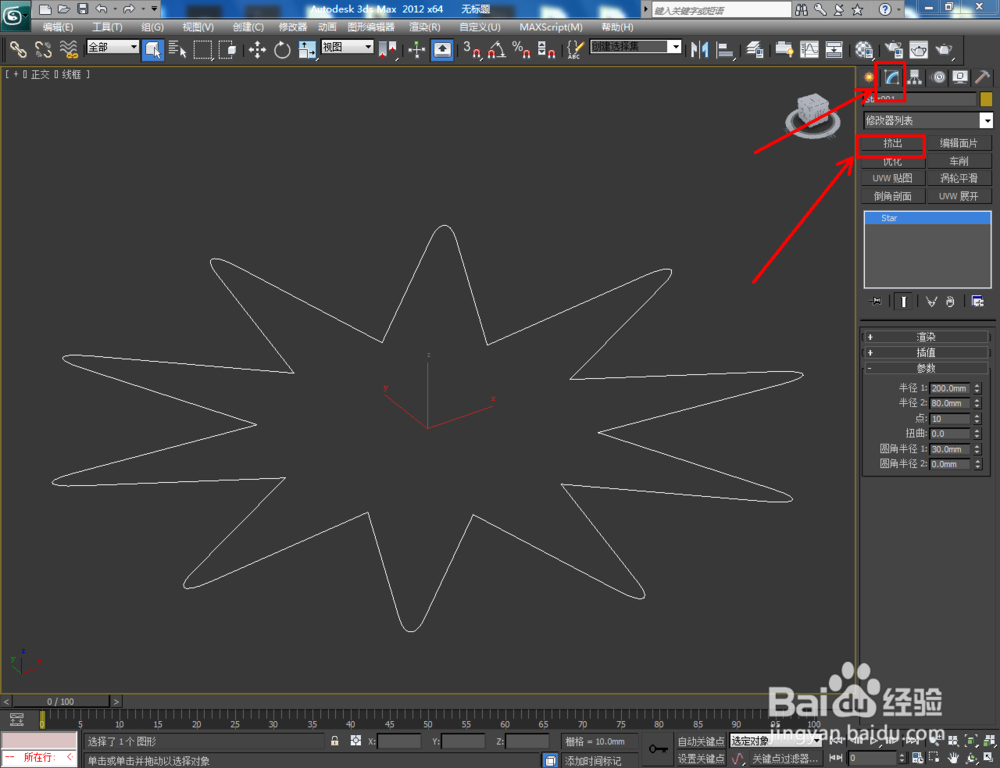Click the Render Production teapot icon
The height and width of the screenshot is (768, 1000).
click(944, 49)
